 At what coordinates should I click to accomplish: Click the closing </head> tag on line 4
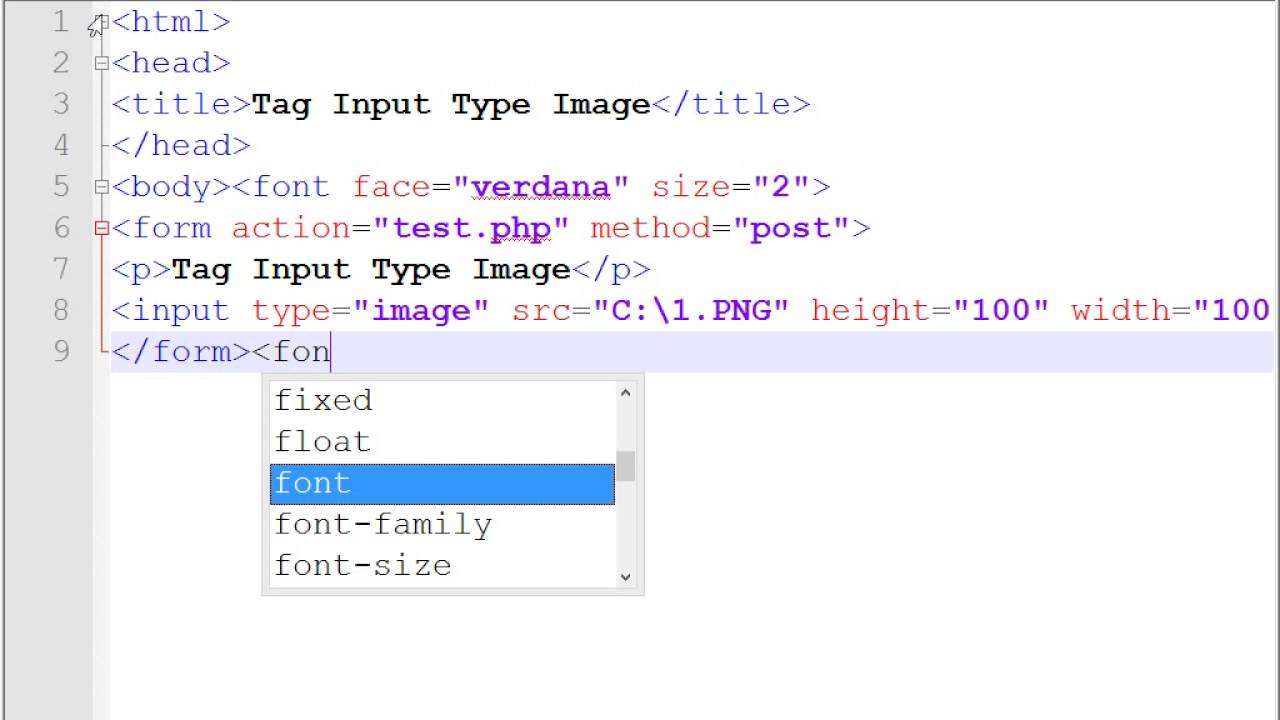(181, 146)
